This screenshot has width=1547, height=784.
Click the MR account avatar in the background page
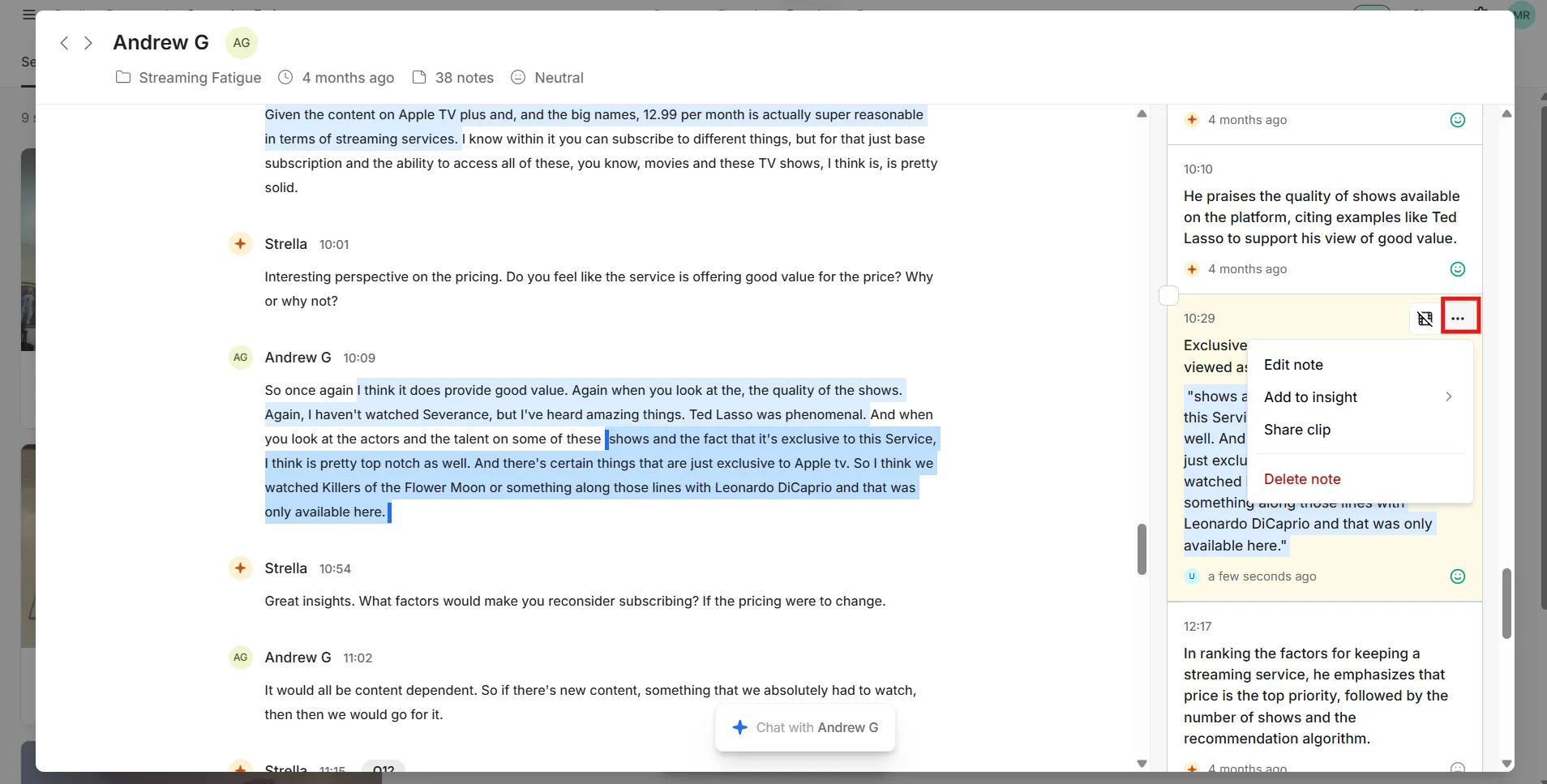point(1522,15)
